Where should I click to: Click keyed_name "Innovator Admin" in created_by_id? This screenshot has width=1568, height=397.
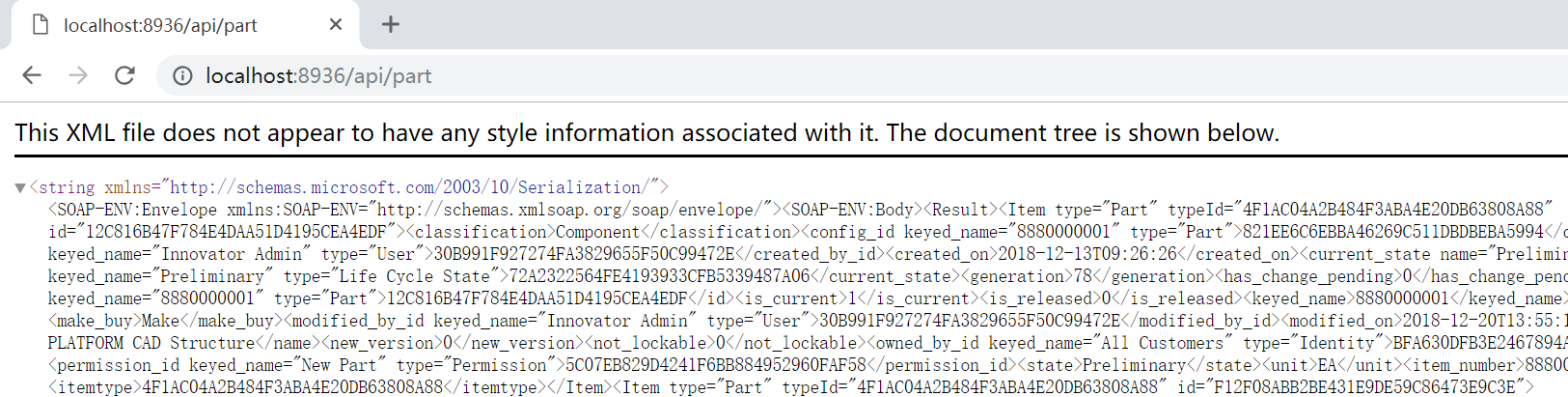[x=179, y=254]
